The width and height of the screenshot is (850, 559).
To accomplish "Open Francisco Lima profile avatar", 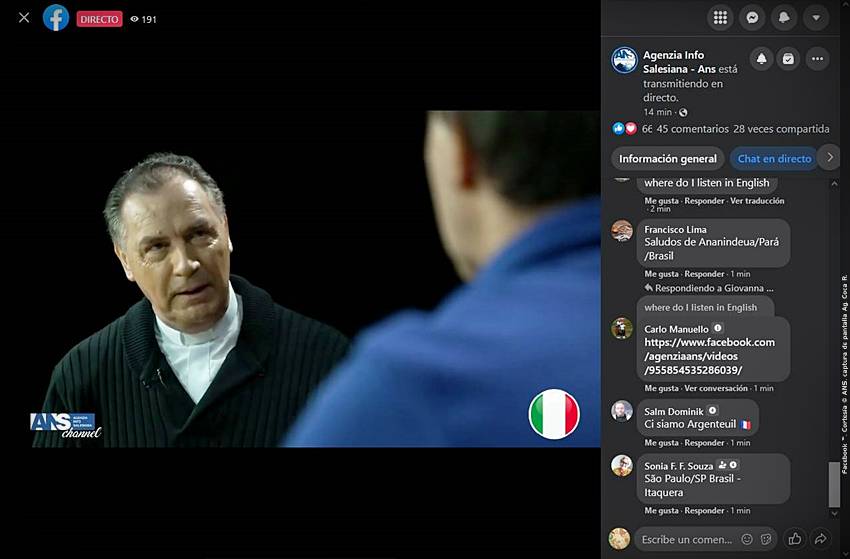I will [622, 230].
